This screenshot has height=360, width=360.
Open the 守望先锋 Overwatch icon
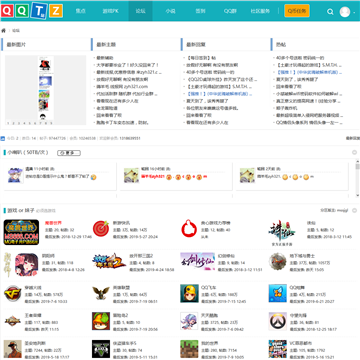pos(278,321)
